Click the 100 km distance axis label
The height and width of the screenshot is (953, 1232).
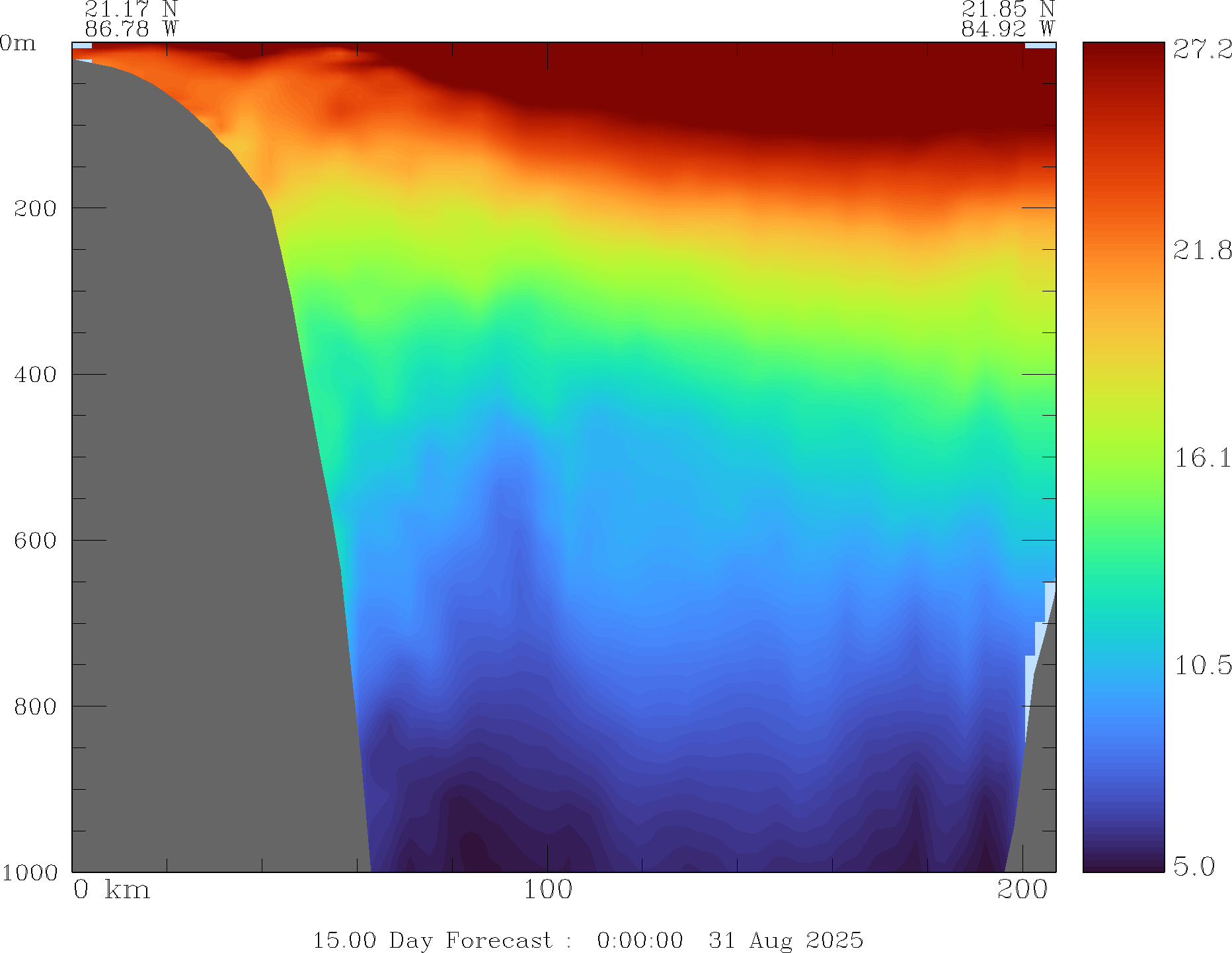(x=547, y=890)
